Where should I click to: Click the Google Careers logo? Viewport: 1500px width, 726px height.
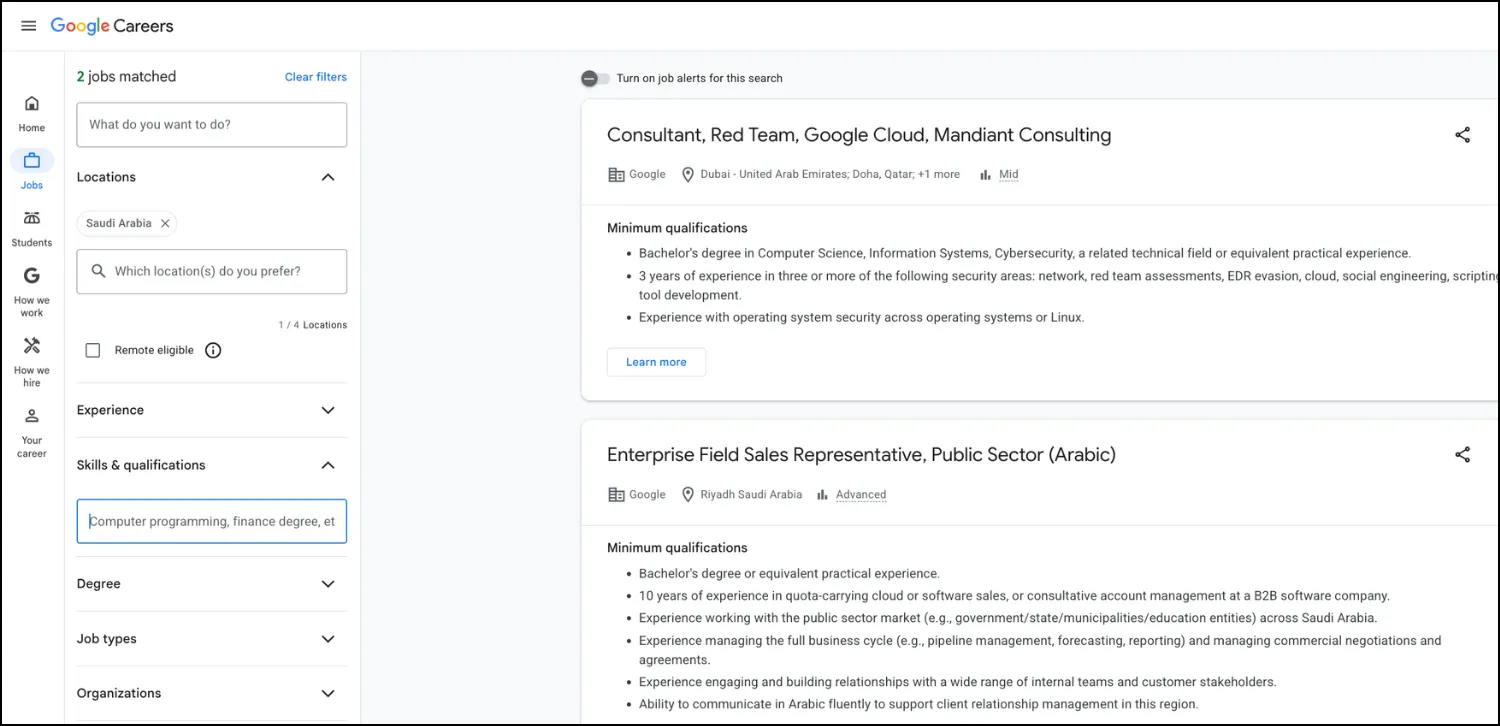pos(112,26)
